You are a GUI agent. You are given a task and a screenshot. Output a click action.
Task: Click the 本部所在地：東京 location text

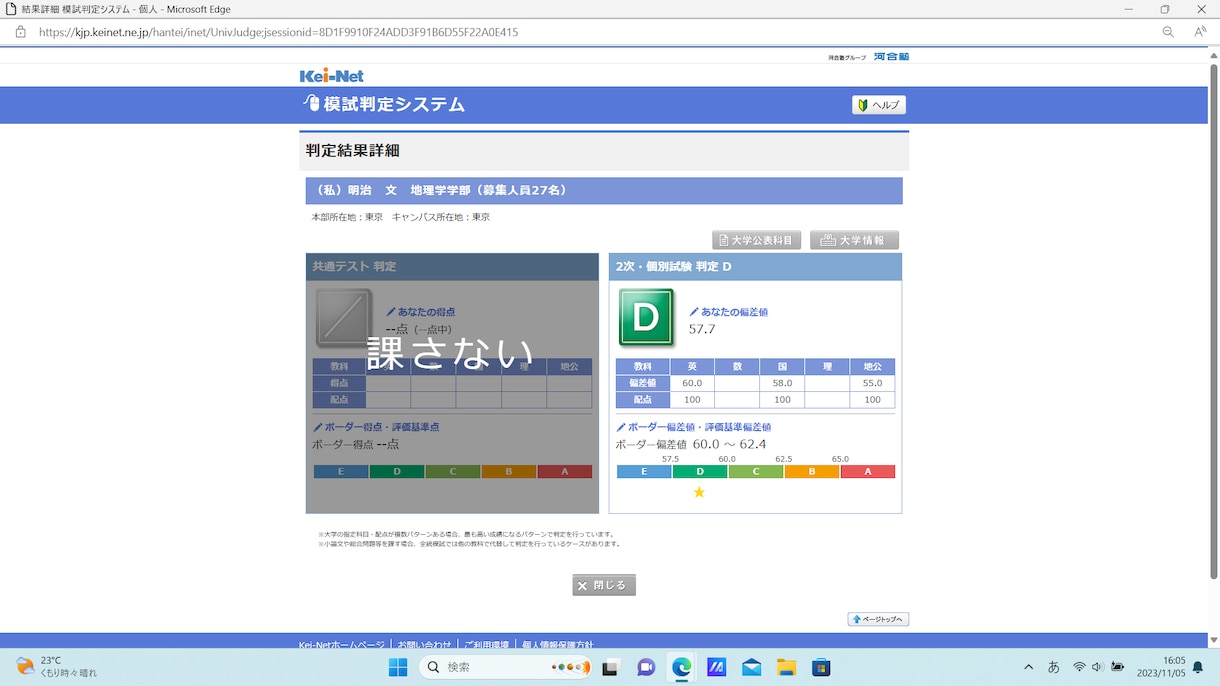(347, 217)
